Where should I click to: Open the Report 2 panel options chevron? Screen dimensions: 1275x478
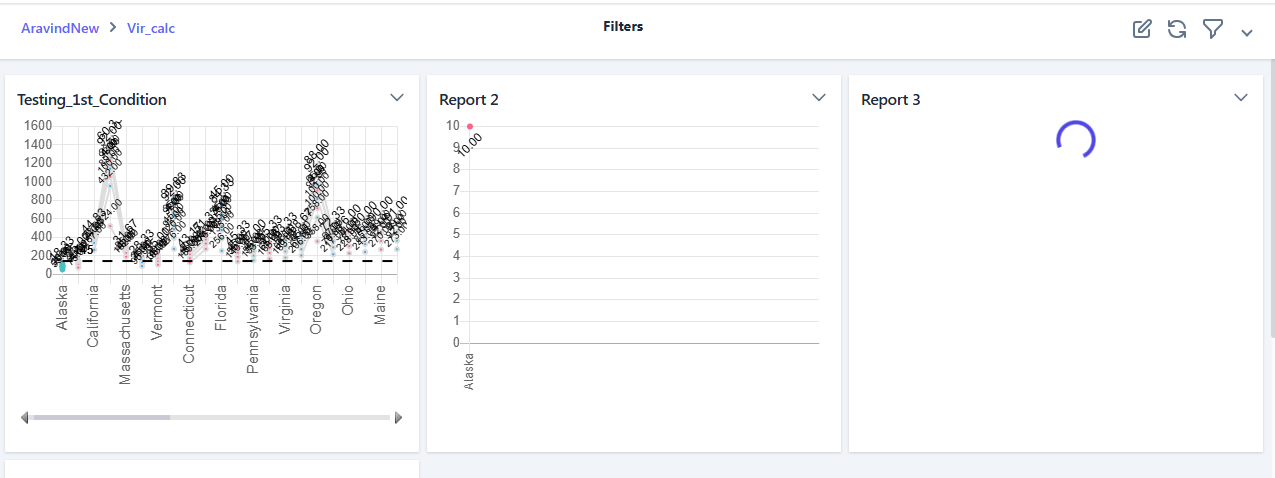click(819, 98)
